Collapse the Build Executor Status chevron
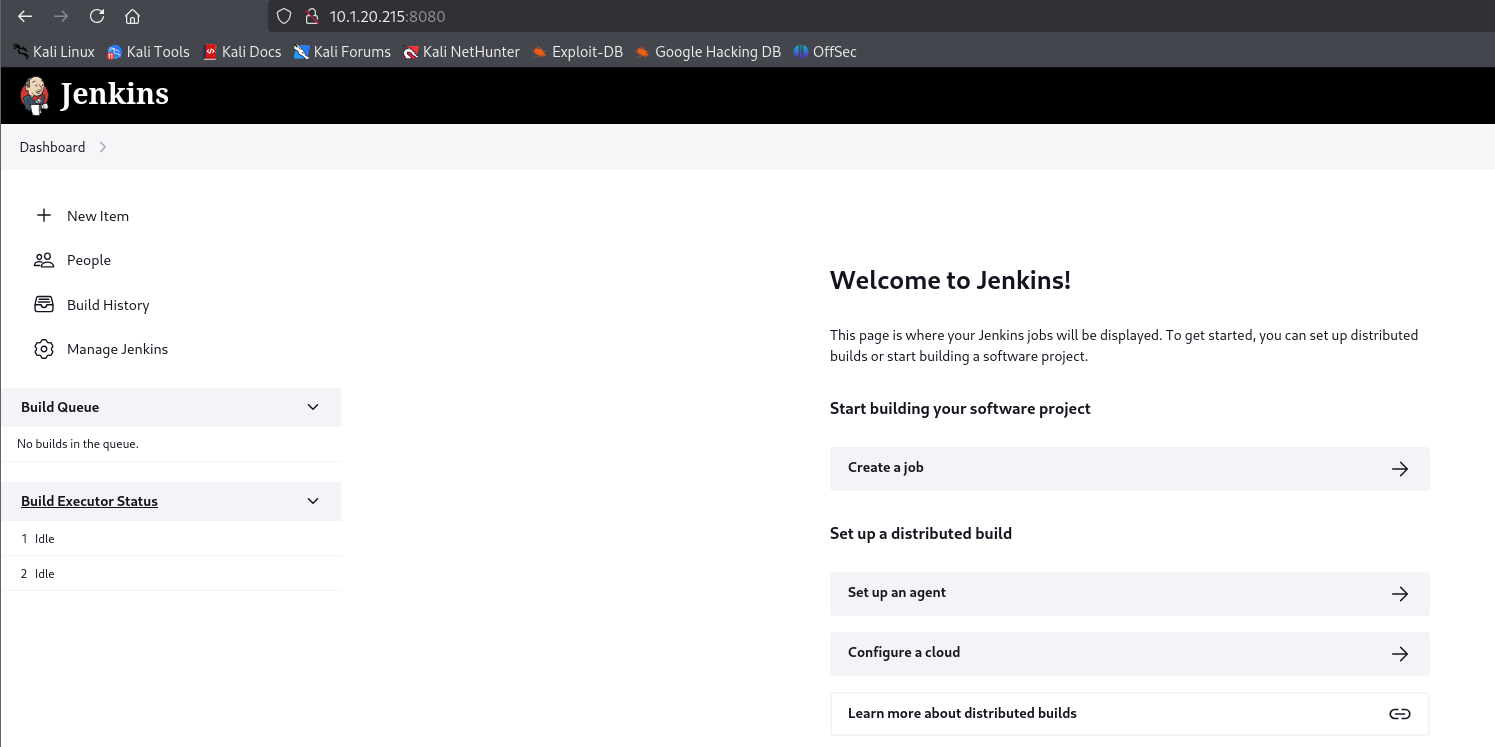Screen dimensions: 1495x747 click(x=313, y=501)
